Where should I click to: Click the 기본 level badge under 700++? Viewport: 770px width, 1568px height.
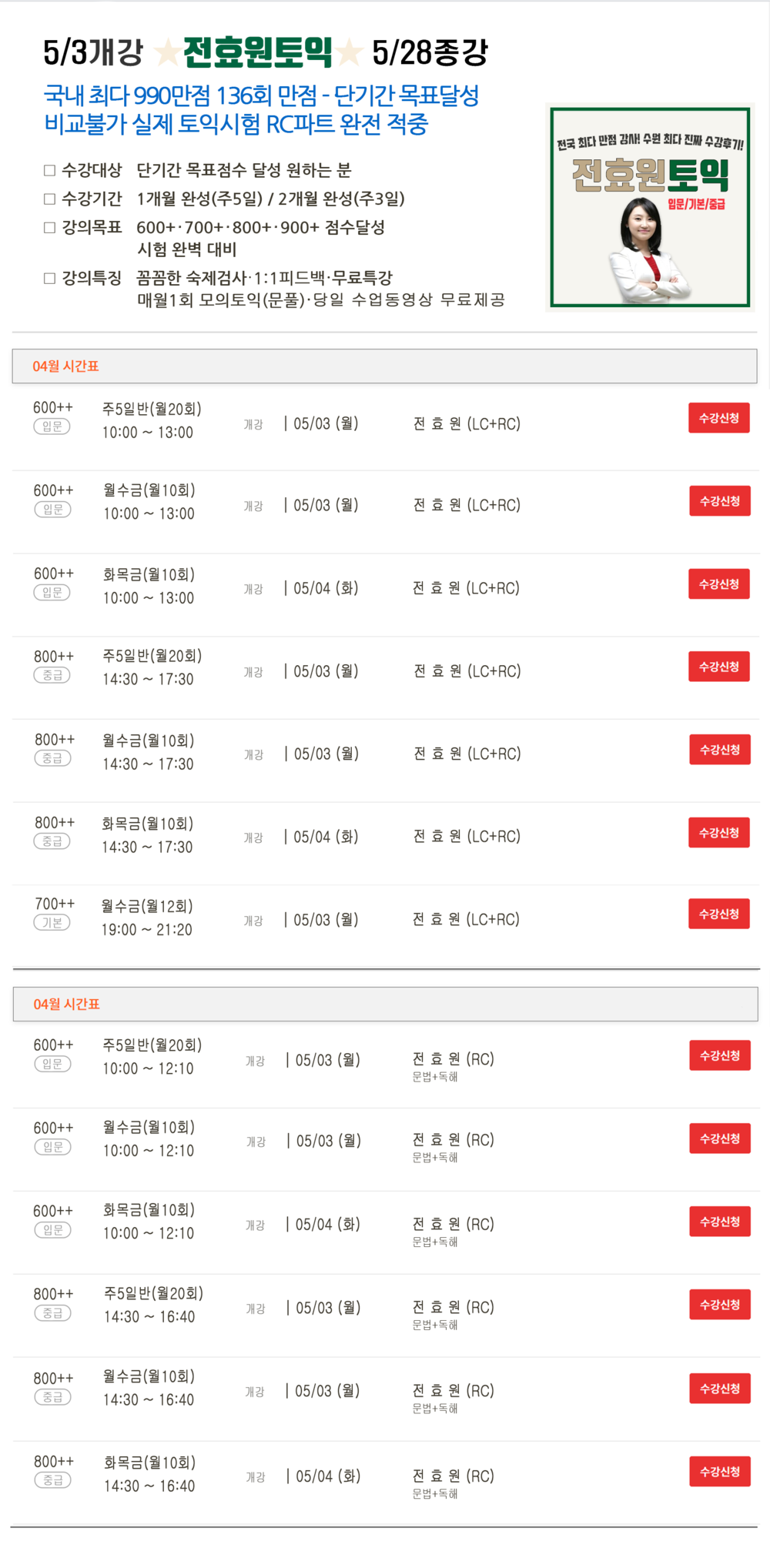point(52,922)
